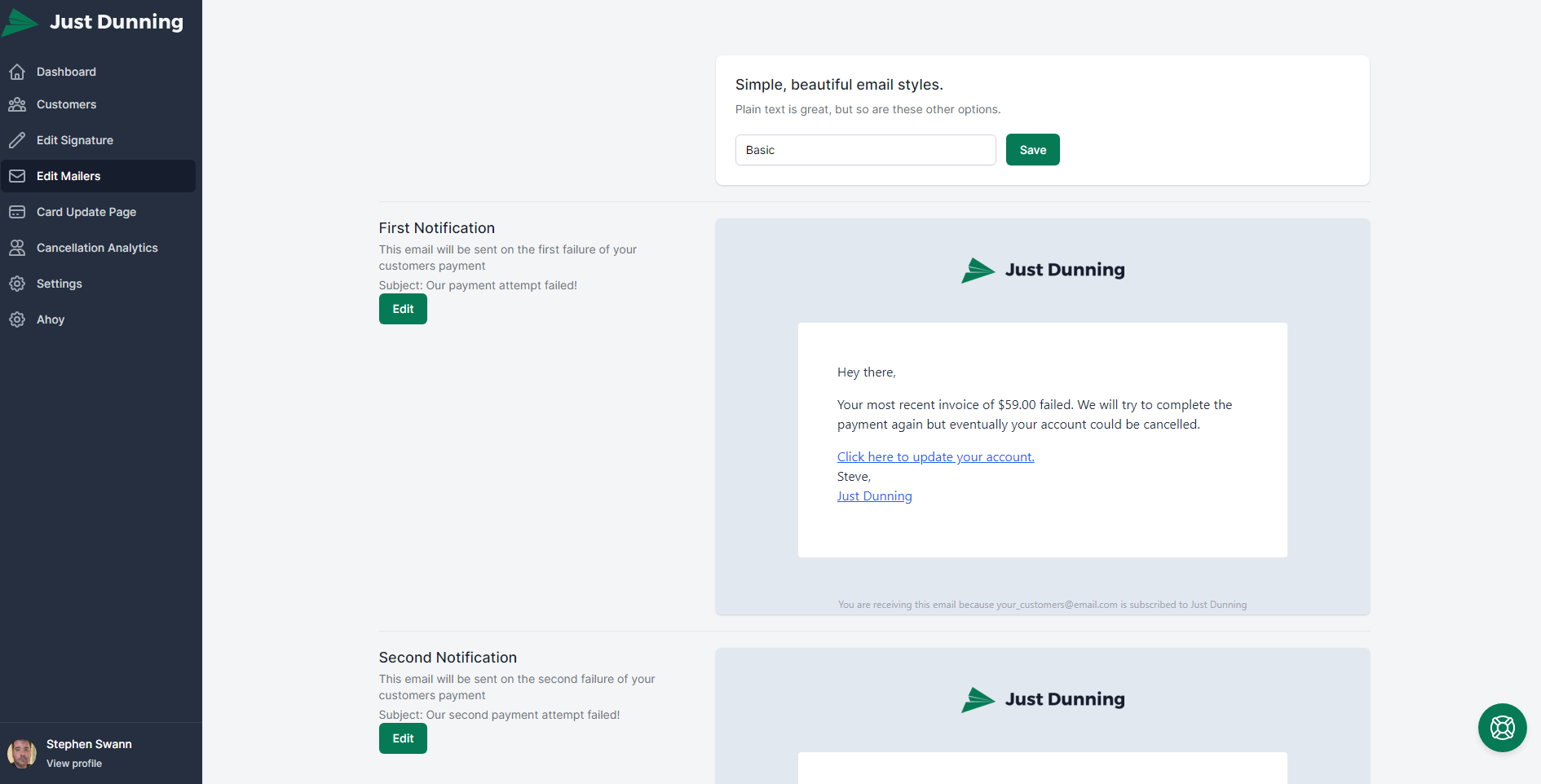Open the Cancellation Analytics menu item
1541x784 pixels.
click(x=97, y=248)
